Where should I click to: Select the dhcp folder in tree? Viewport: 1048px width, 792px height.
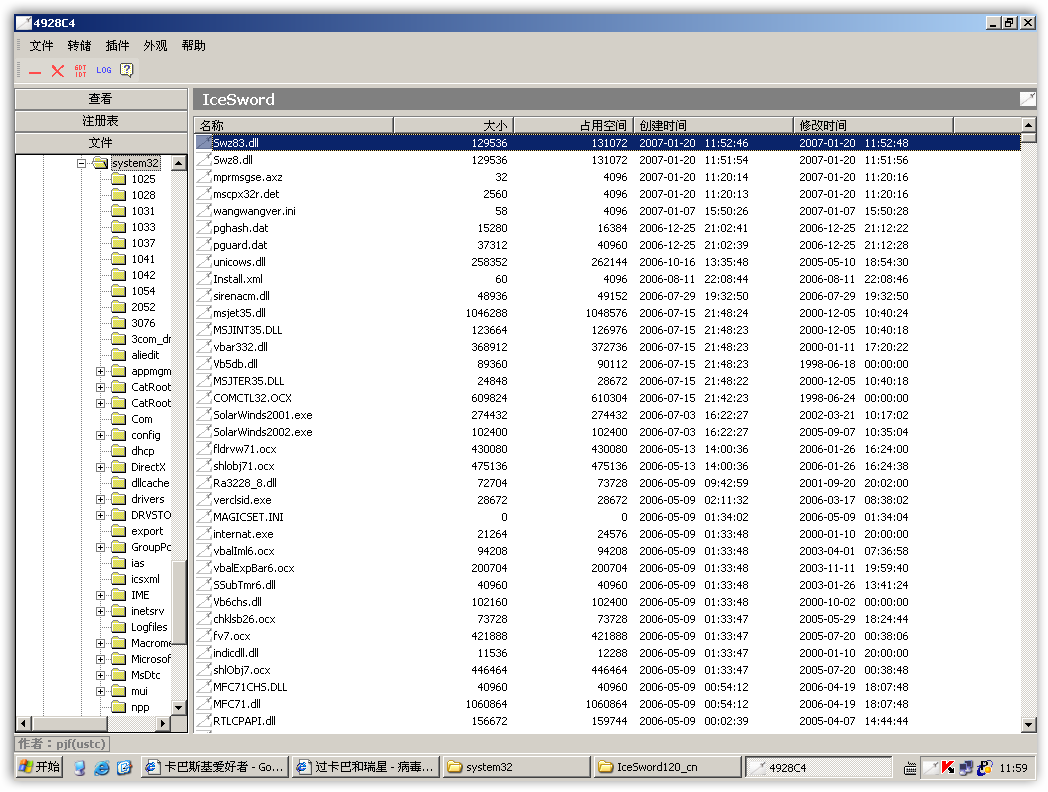[142, 451]
